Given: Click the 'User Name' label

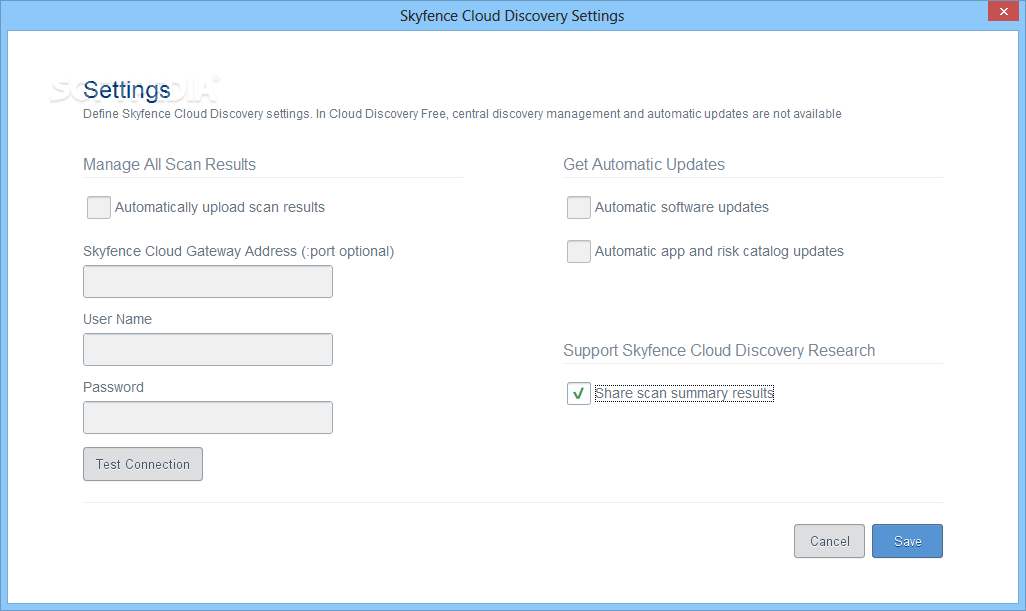Looking at the screenshot, I should [x=117, y=319].
